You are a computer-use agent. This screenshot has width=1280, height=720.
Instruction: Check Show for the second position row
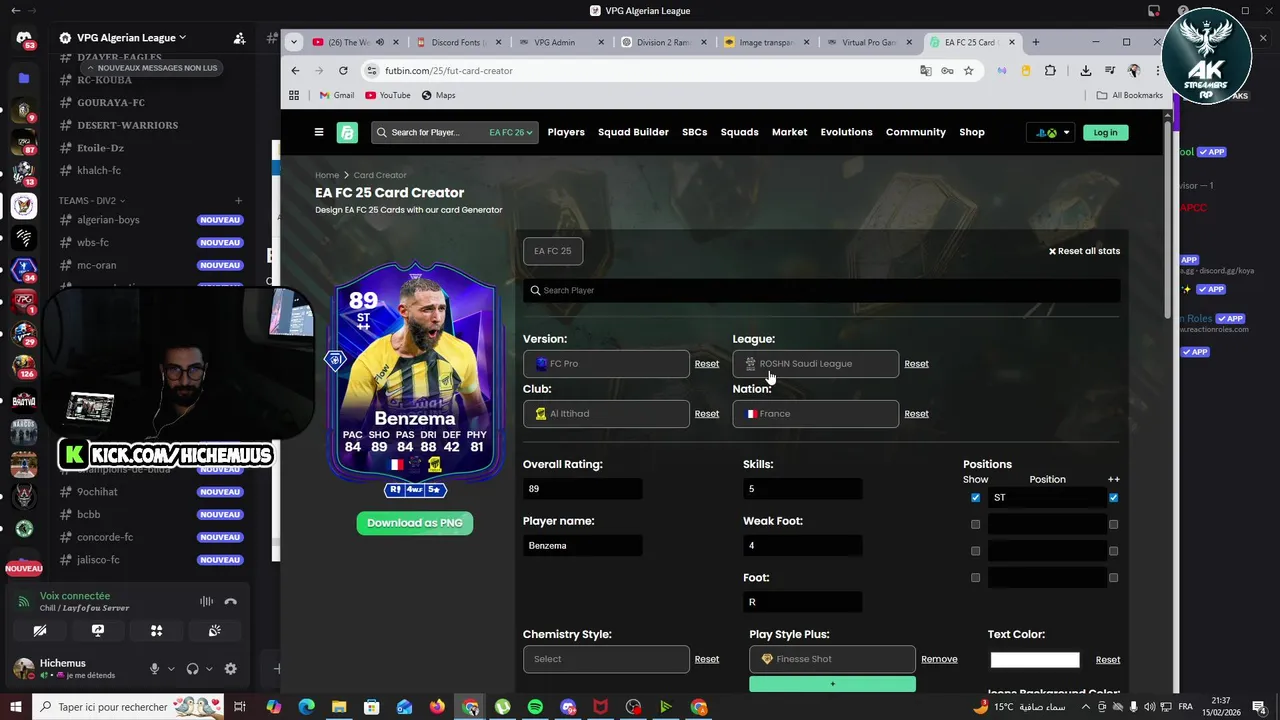coord(976,524)
